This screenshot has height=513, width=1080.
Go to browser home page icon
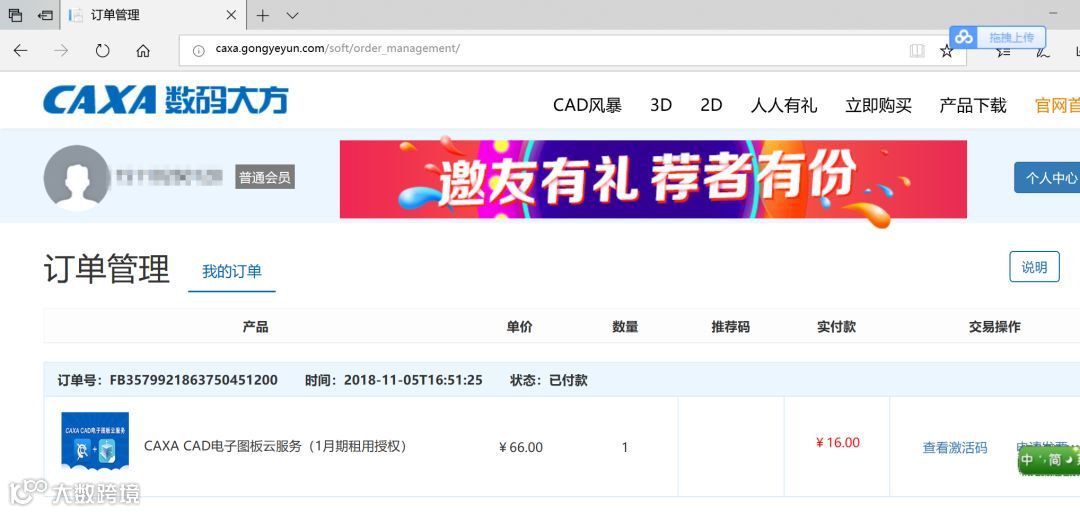[x=143, y=50]
